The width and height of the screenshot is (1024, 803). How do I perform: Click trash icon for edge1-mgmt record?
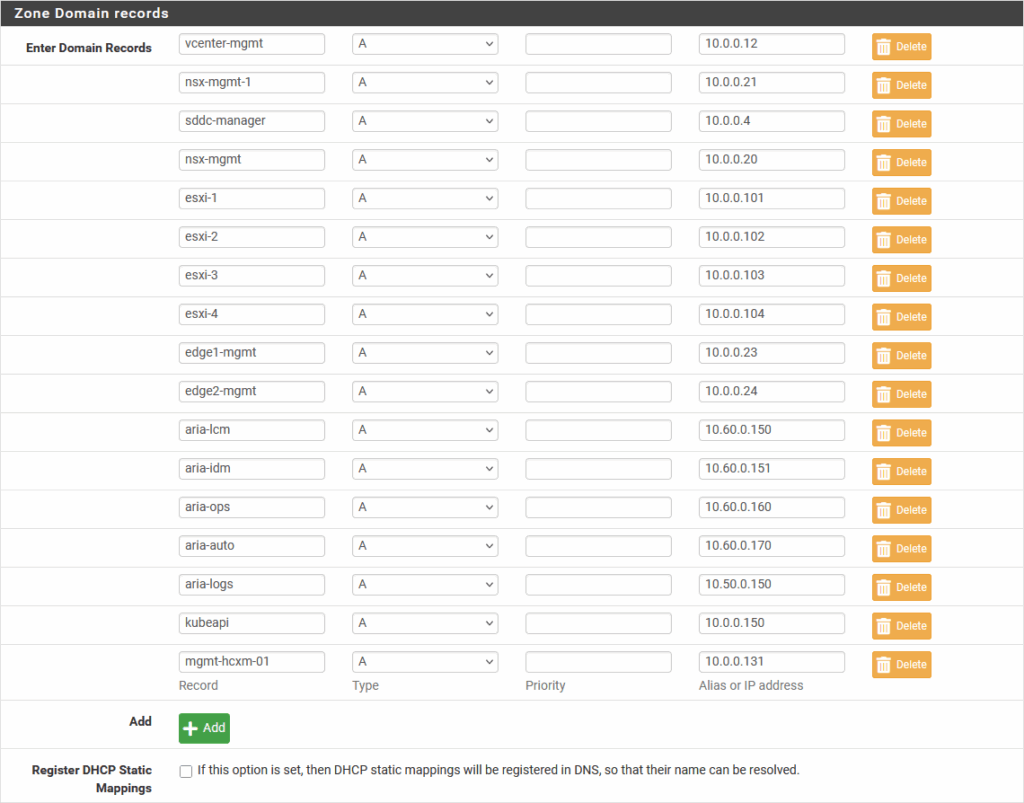(x=884, y=356)
